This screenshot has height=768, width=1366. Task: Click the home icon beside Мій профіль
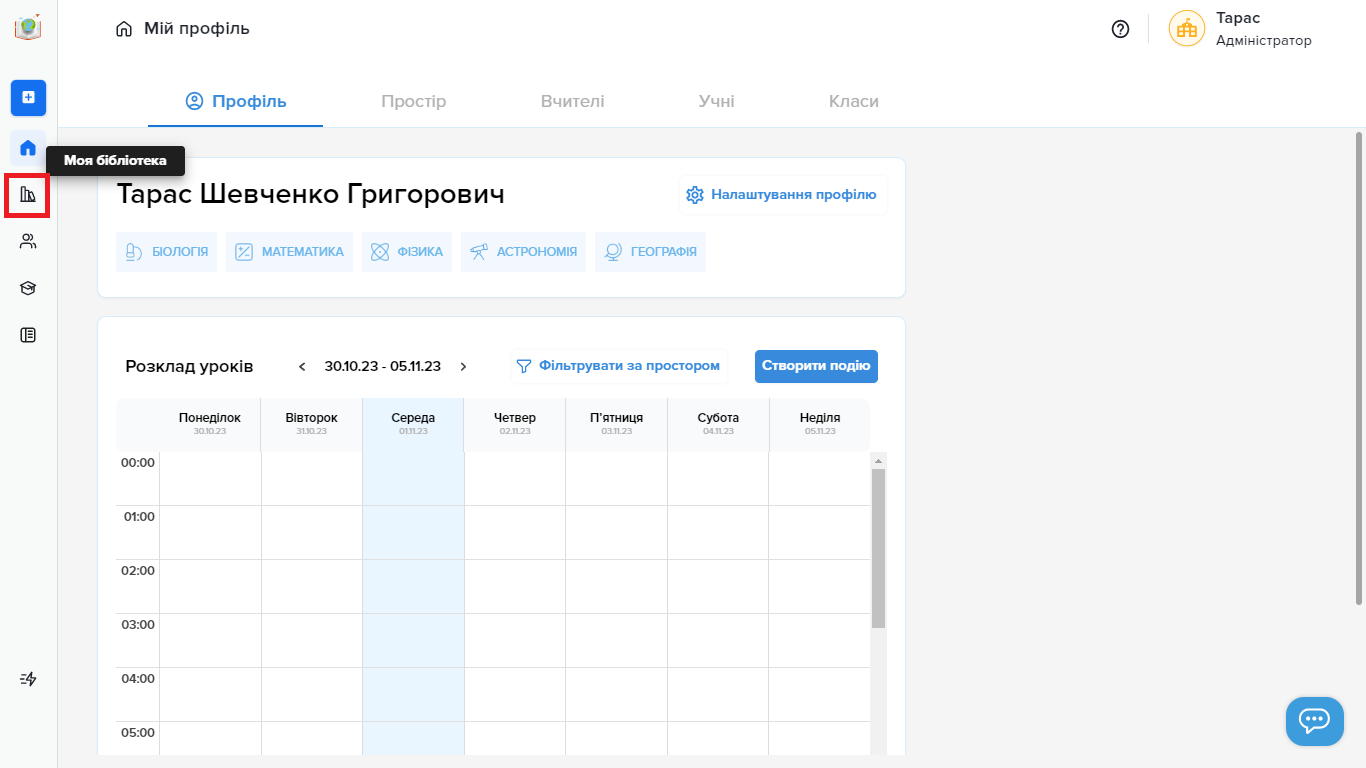point(124,29)
